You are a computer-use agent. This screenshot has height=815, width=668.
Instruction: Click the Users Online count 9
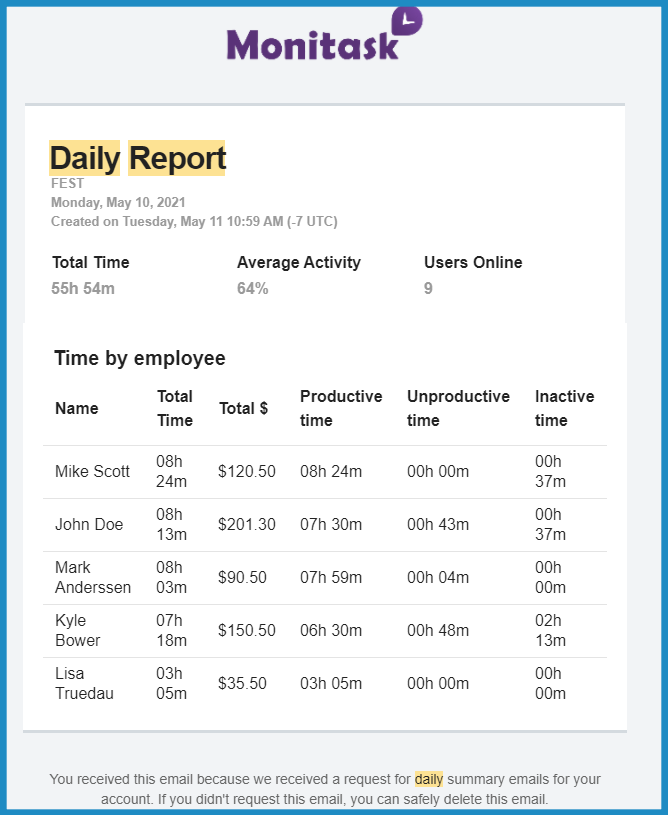(x=428, y=288)
